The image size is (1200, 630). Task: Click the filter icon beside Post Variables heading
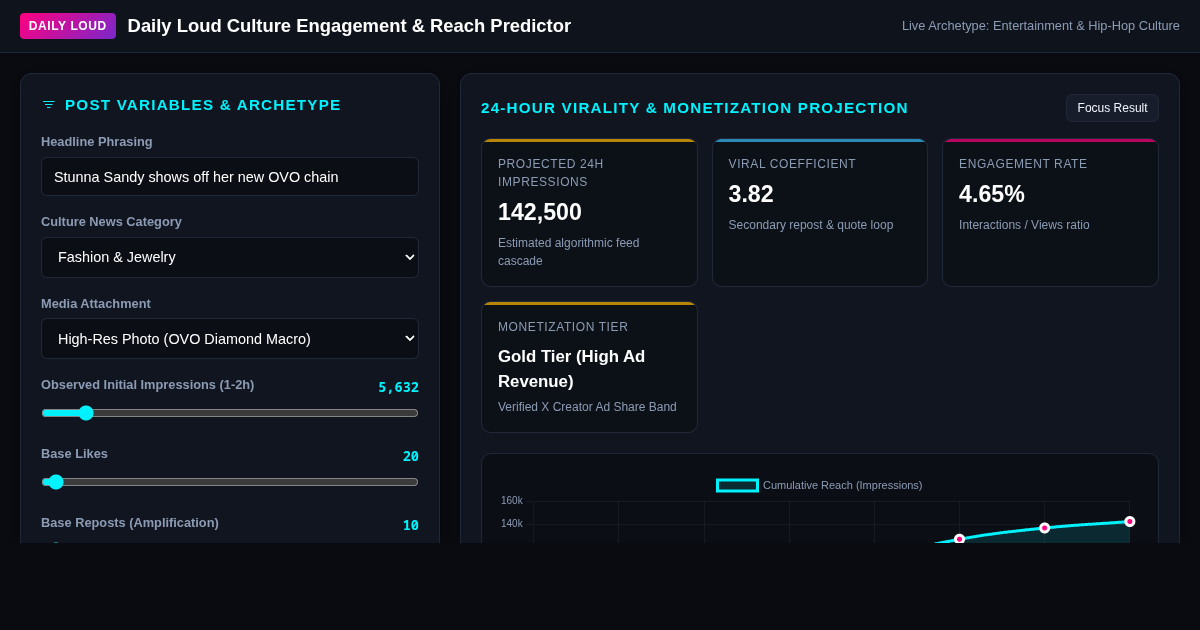click(49, 105)
